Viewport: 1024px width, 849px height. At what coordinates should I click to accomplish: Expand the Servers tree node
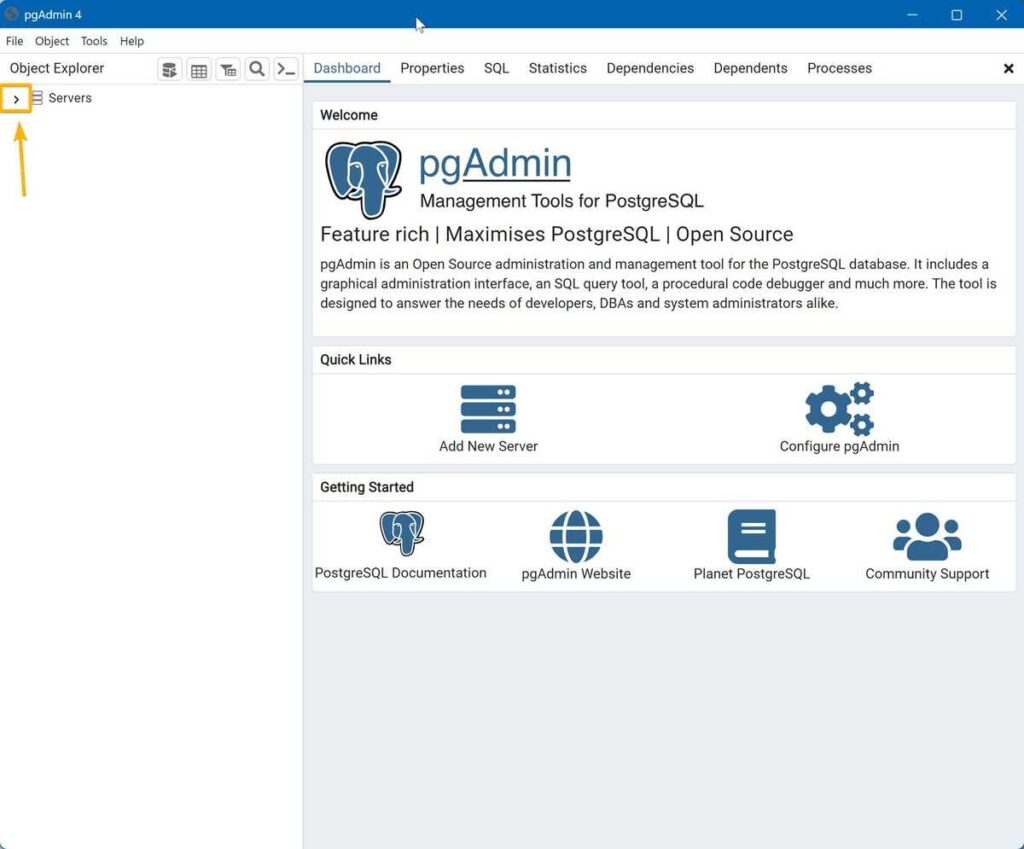click(x=16, y=99)
